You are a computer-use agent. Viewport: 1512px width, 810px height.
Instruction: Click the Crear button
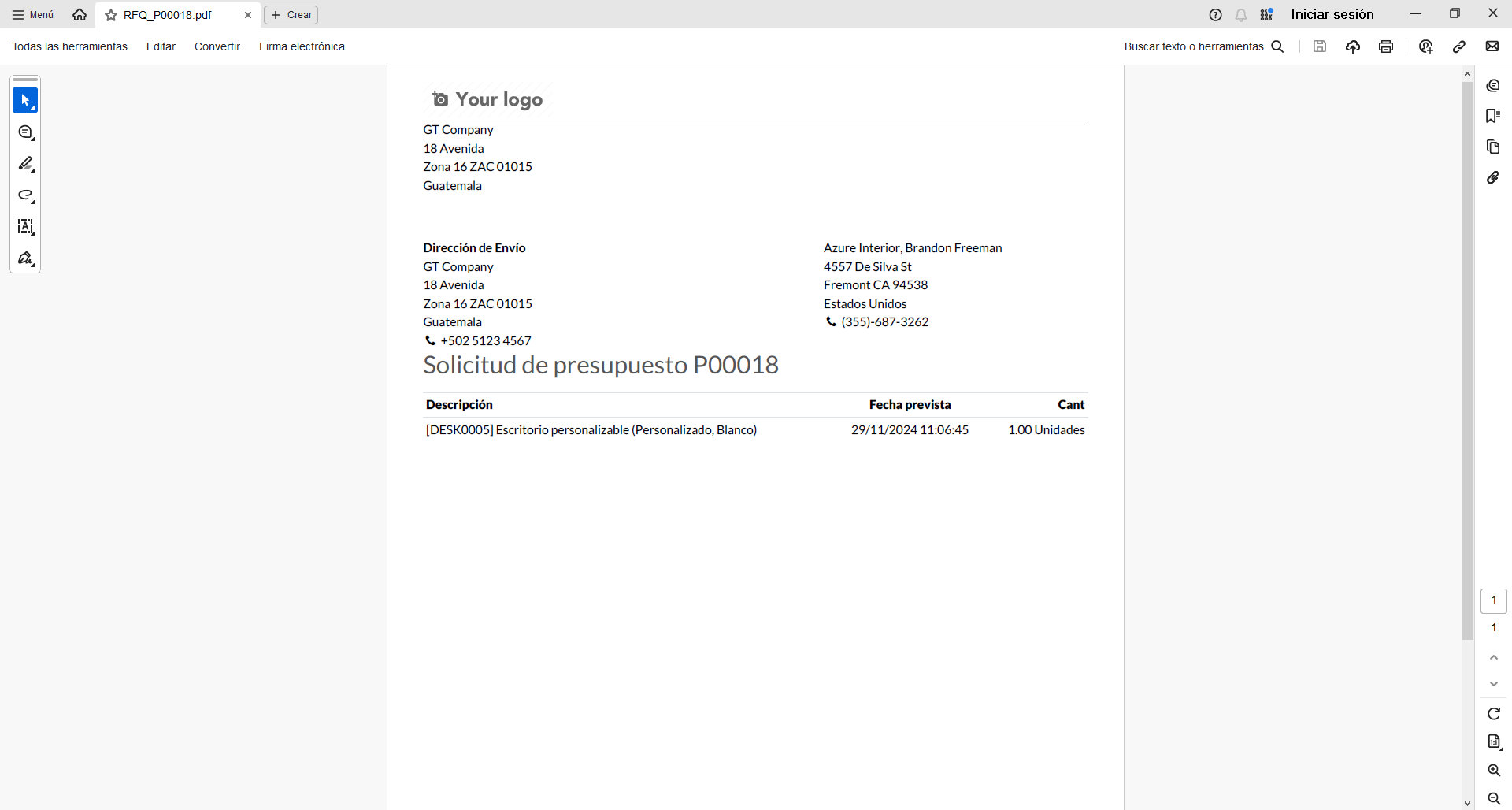[291, 15]
